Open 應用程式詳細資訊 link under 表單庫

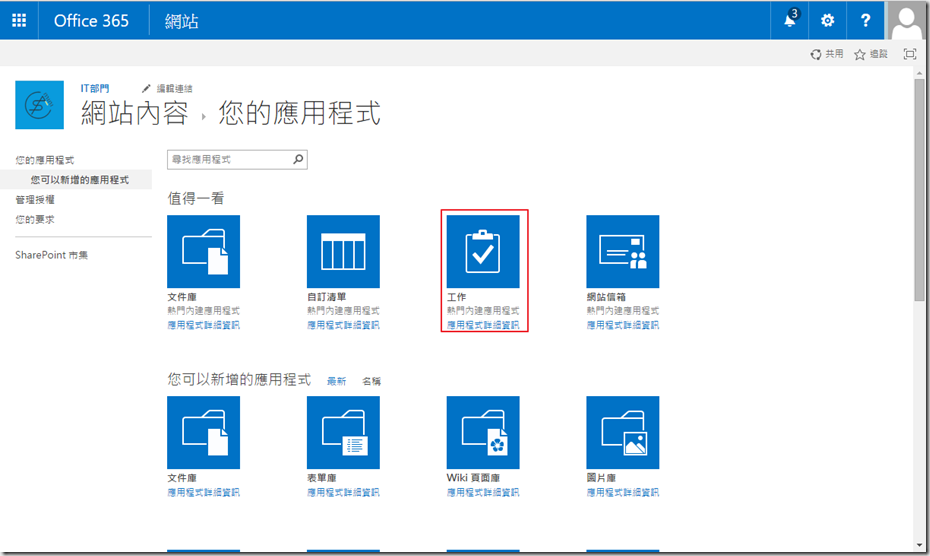343,492
